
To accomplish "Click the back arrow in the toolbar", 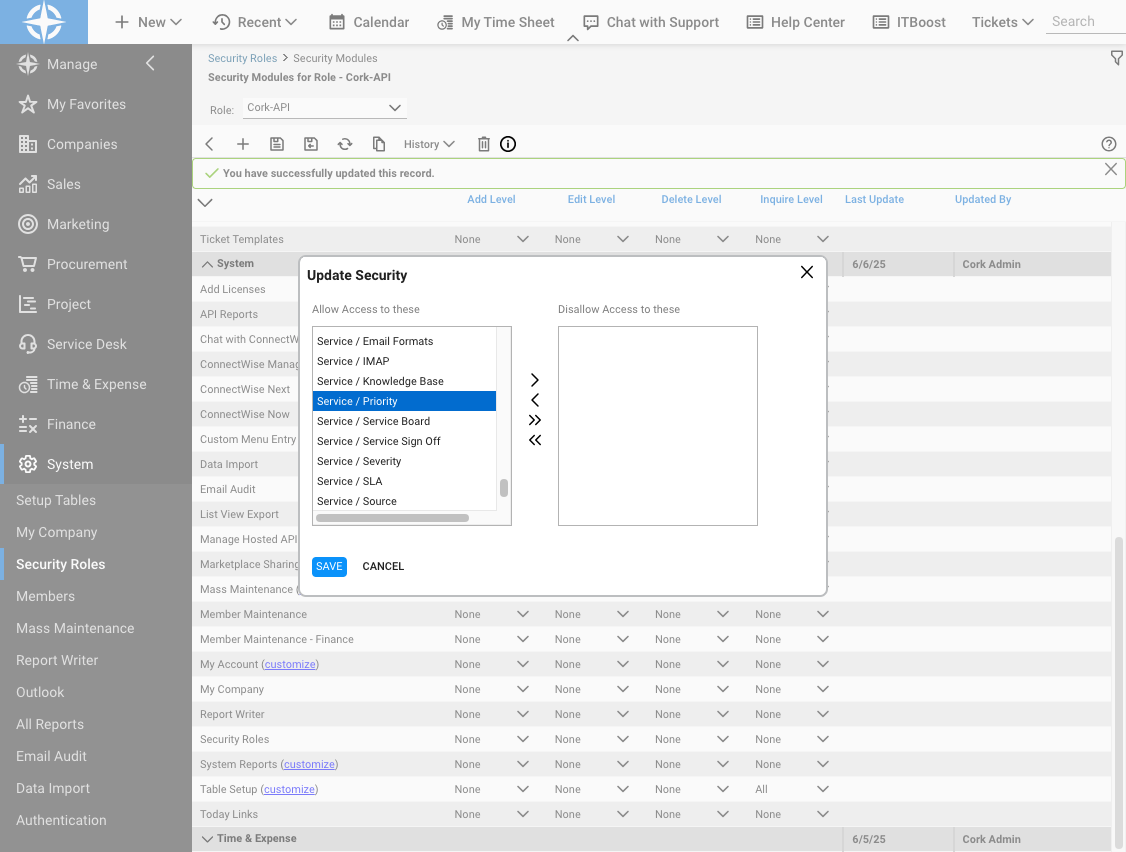I will pos(210,144).
